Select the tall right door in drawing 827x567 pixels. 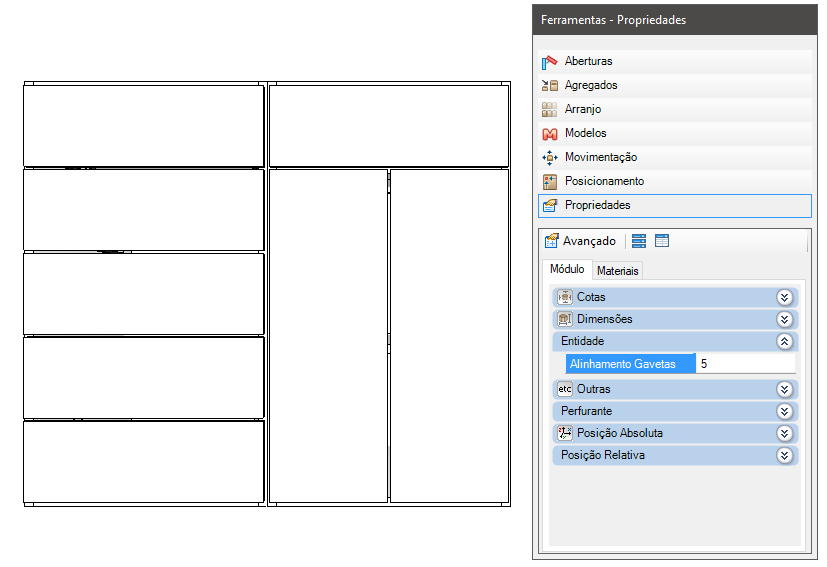coord(449,335)
